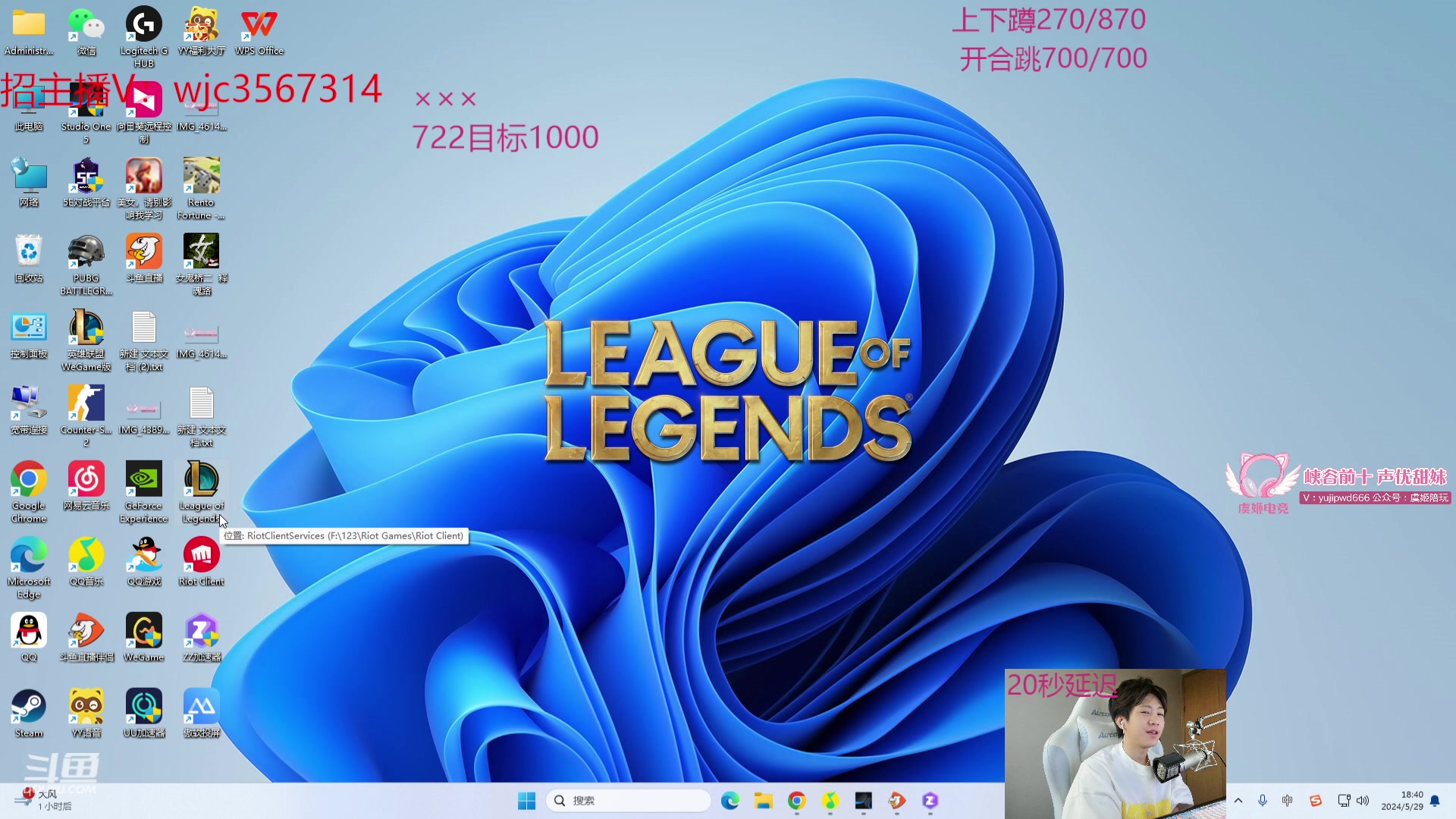This screenshot has height=819, width=1456.
Task: Select 新建 文本文档.txt file
Action: pos(201,416)
